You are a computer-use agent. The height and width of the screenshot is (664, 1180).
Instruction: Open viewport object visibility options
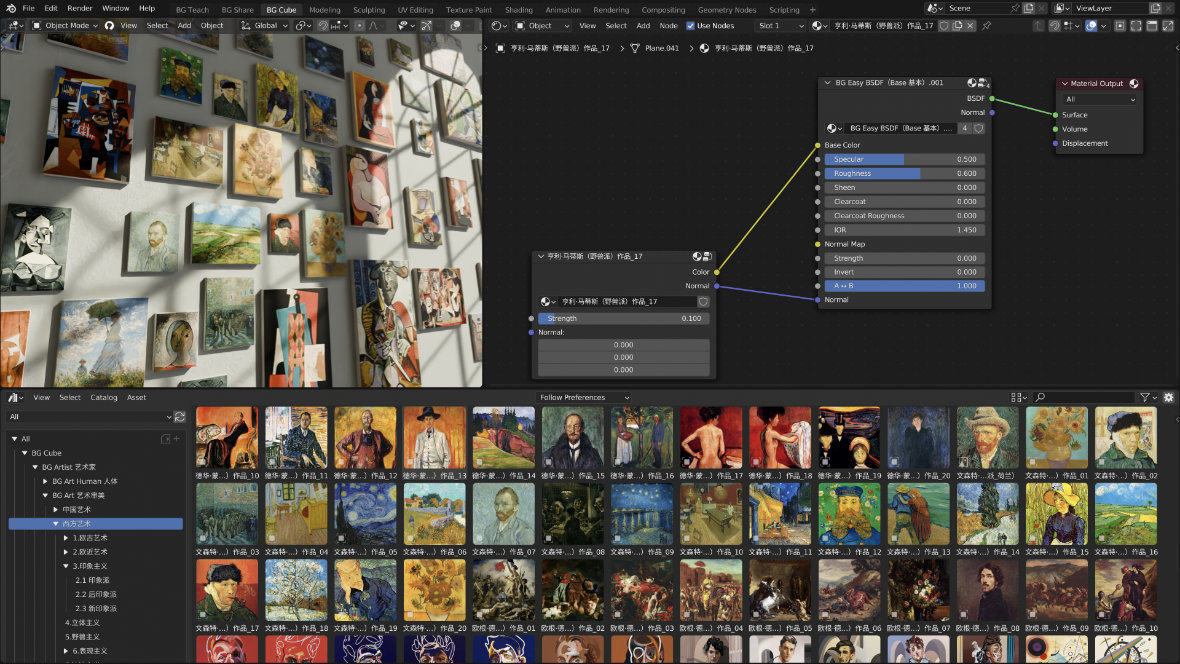coord(405,26)
